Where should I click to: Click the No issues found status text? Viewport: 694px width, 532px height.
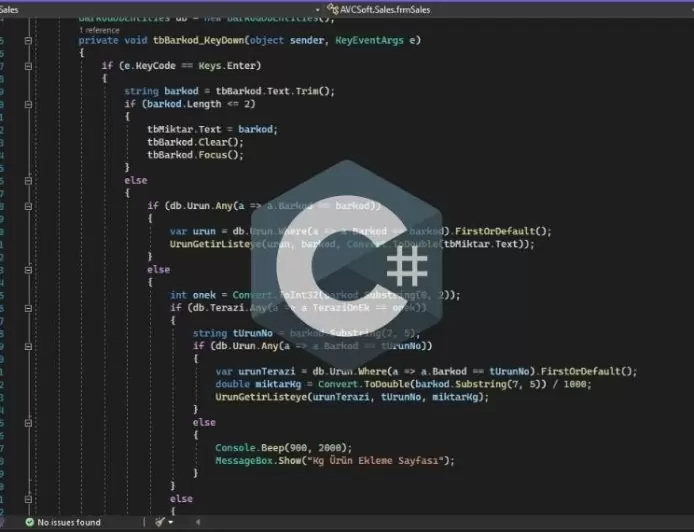pyautogui.click(x=69, y=522)
